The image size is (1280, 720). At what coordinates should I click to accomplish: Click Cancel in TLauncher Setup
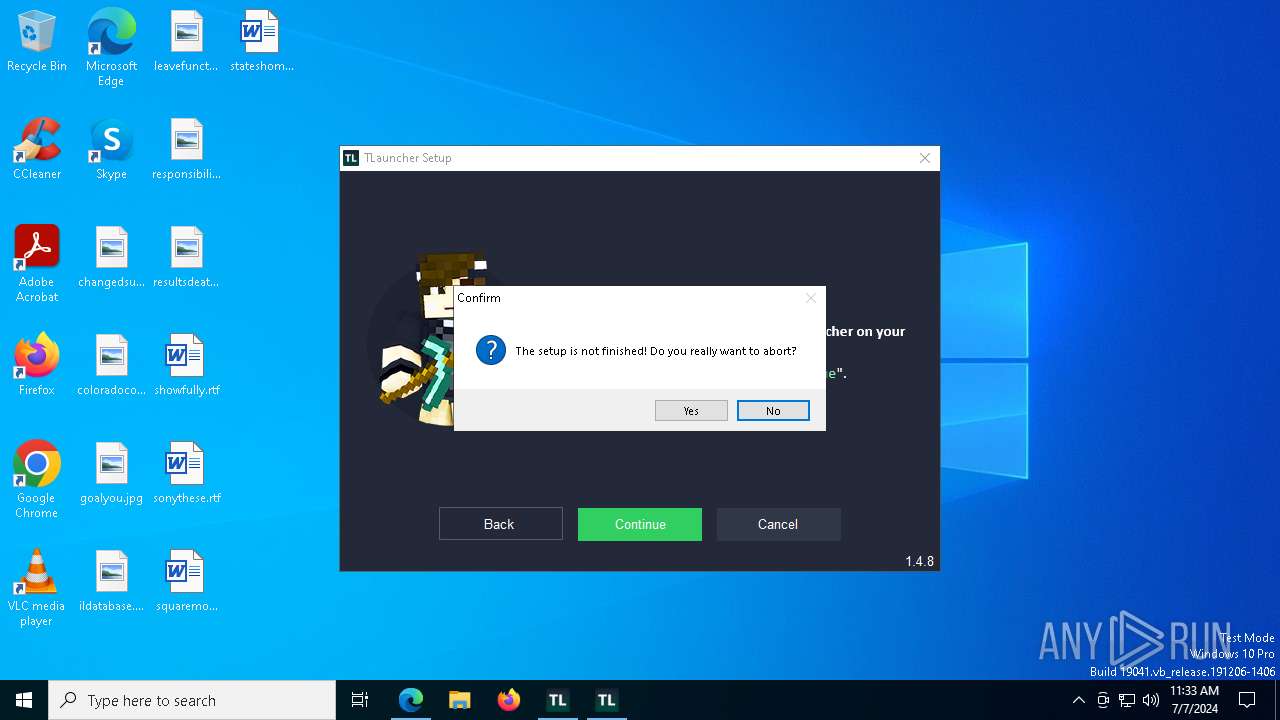click(778, 524)
